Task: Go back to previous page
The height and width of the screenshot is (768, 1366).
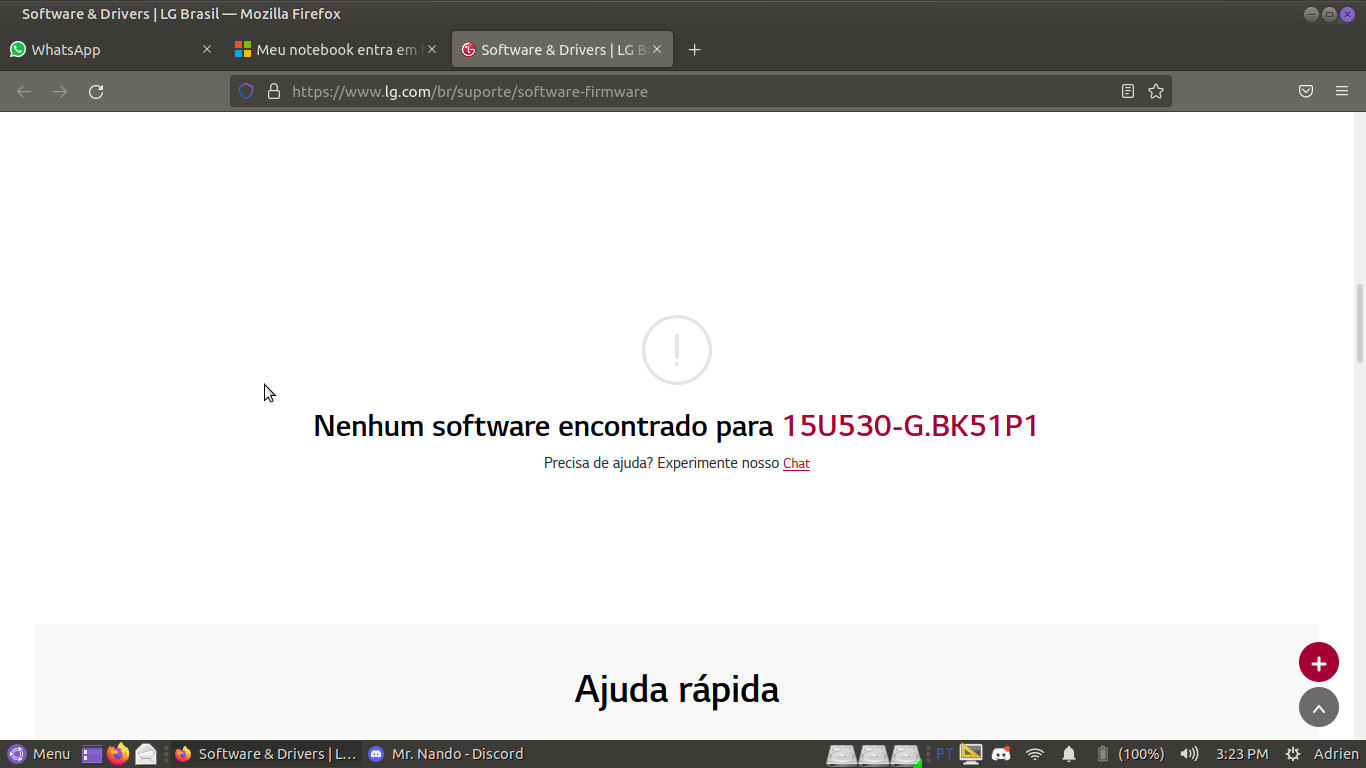Action: pyautogui.click(x=24, y=91)
